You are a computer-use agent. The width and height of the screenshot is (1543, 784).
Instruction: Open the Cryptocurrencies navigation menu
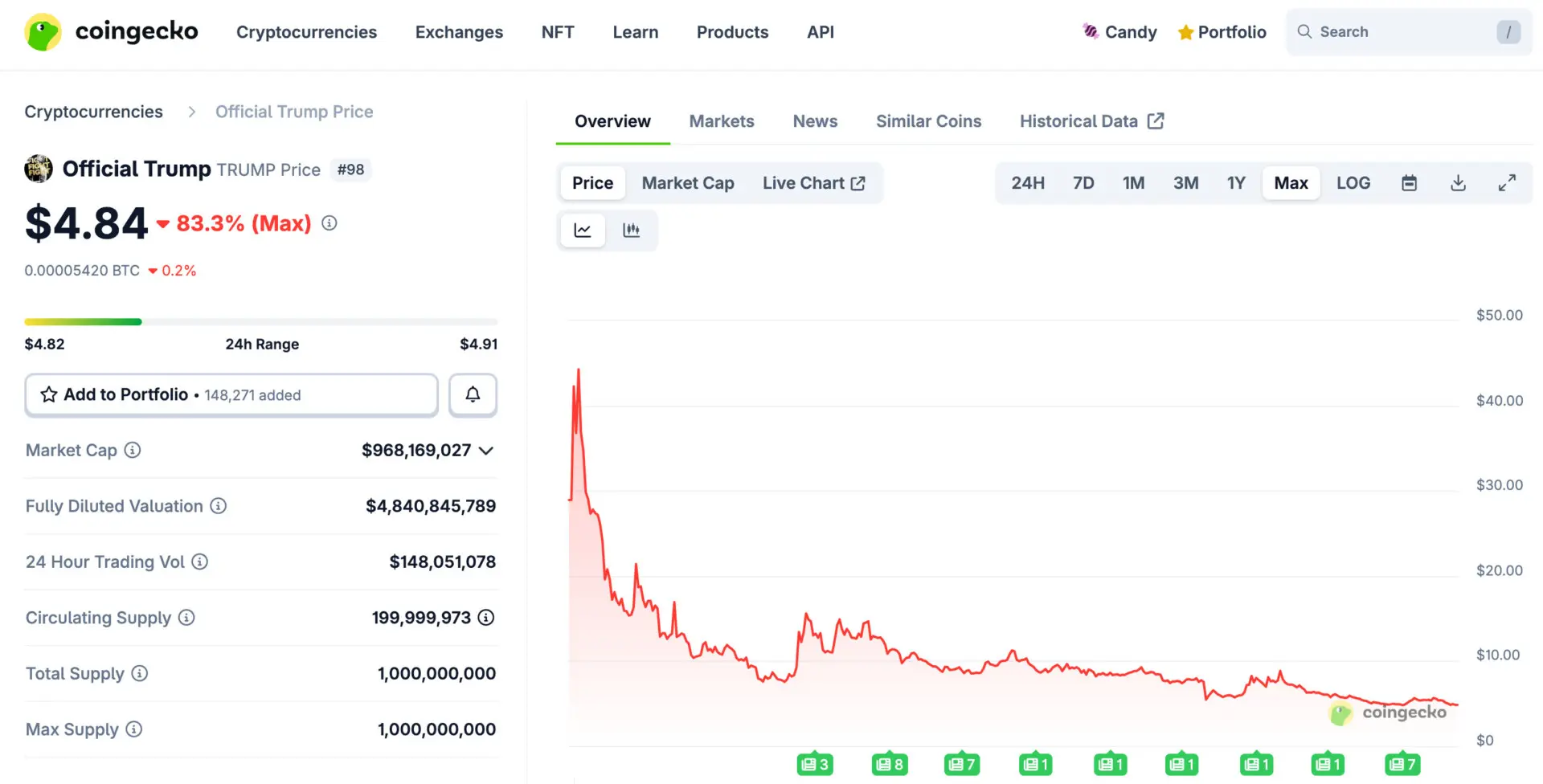(x=306, y=32)
